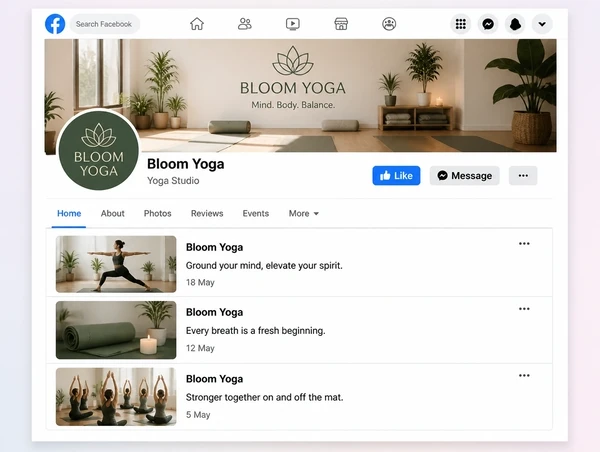Screen dimensions: 600x452
Task: Open the page options three-dot button
Action: coord(523,176)
